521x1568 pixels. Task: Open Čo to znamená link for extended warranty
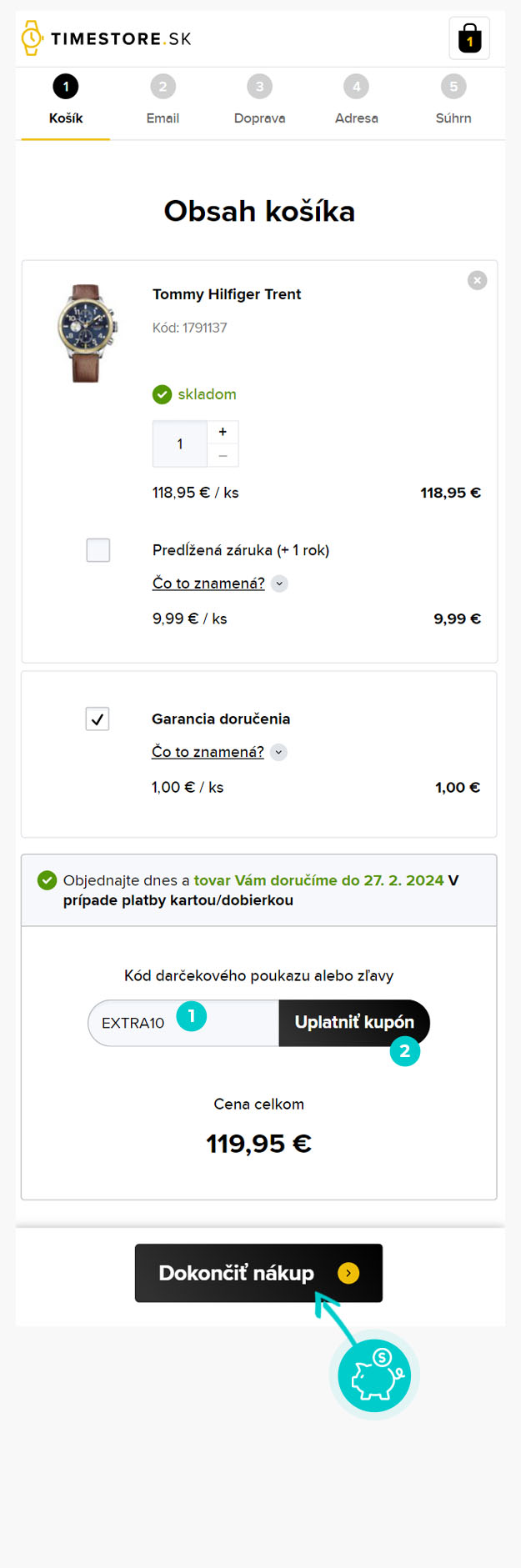(208, 584)
